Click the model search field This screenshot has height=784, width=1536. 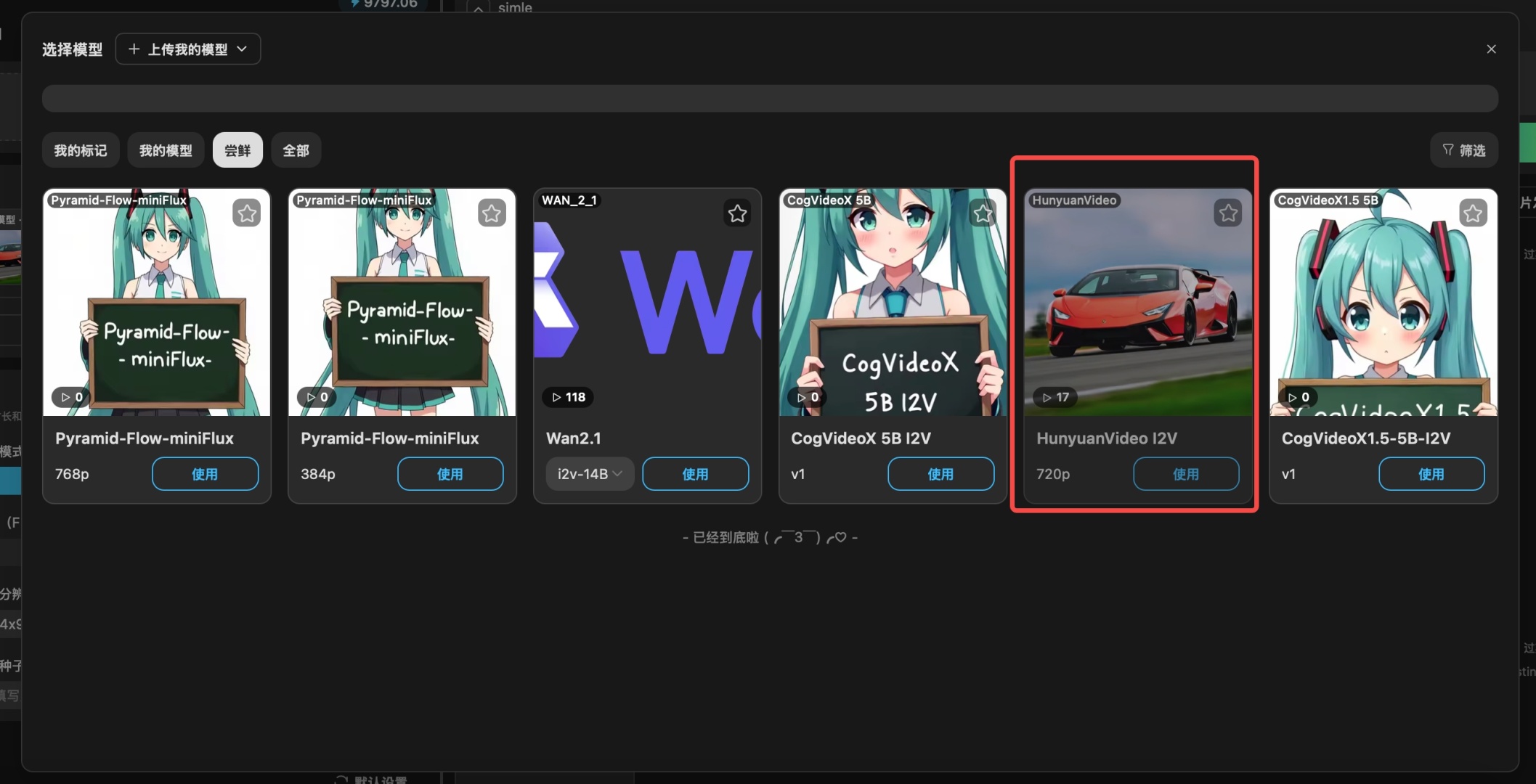(770, 99)
